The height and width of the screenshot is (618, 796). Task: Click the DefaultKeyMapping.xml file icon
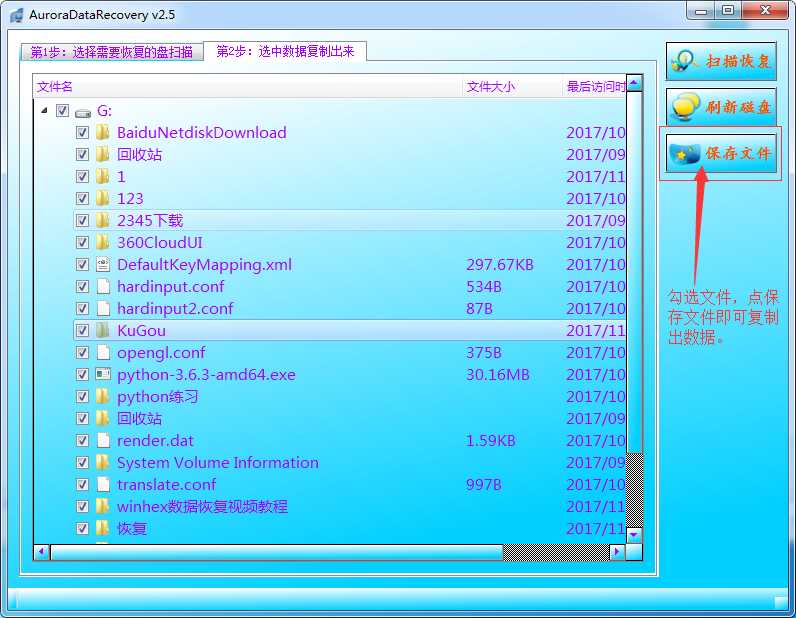(103, 265)
